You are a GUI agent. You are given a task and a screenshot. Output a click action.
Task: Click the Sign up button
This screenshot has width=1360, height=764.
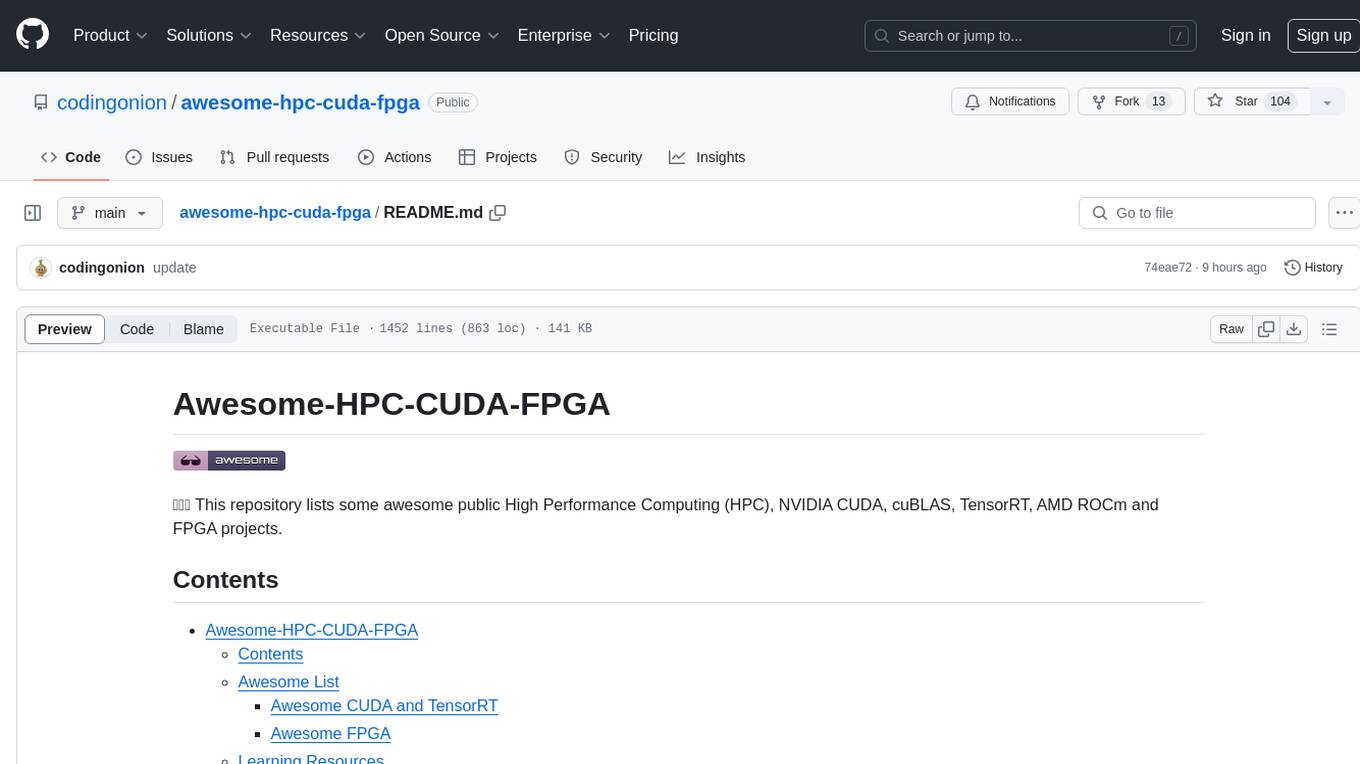click(1323, 35)
